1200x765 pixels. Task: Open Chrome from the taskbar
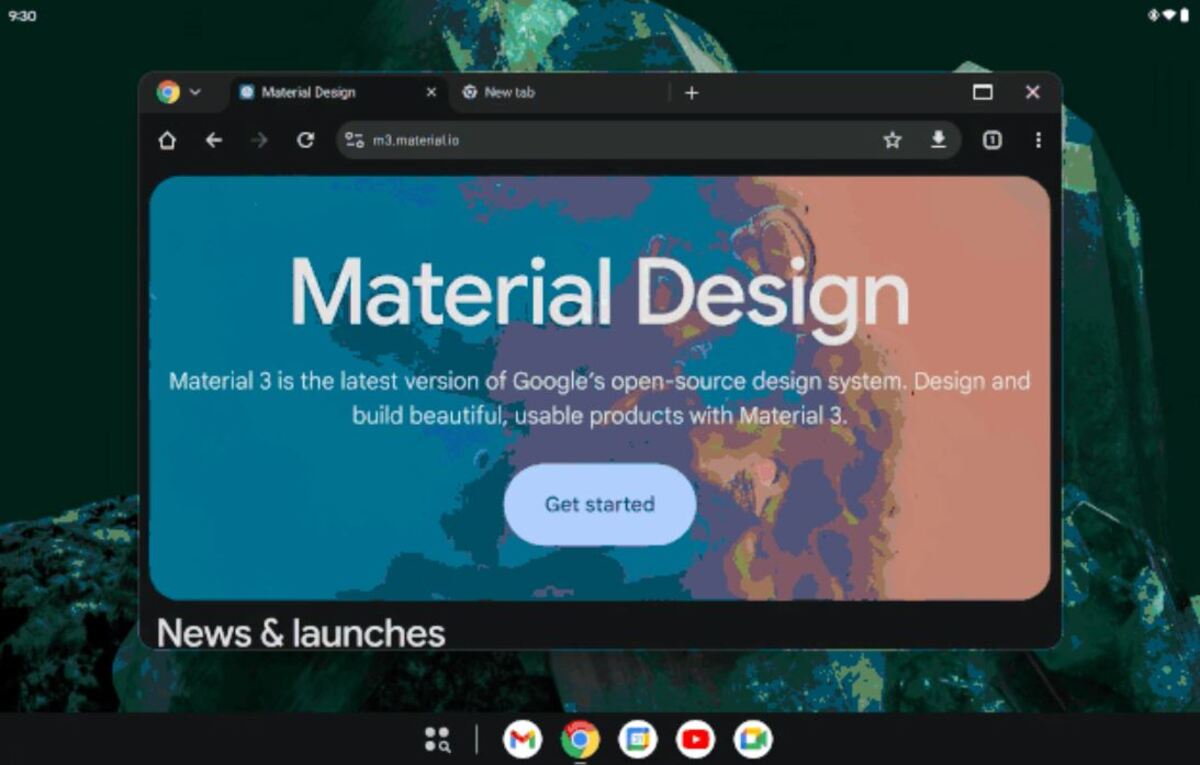coord(580,740)
